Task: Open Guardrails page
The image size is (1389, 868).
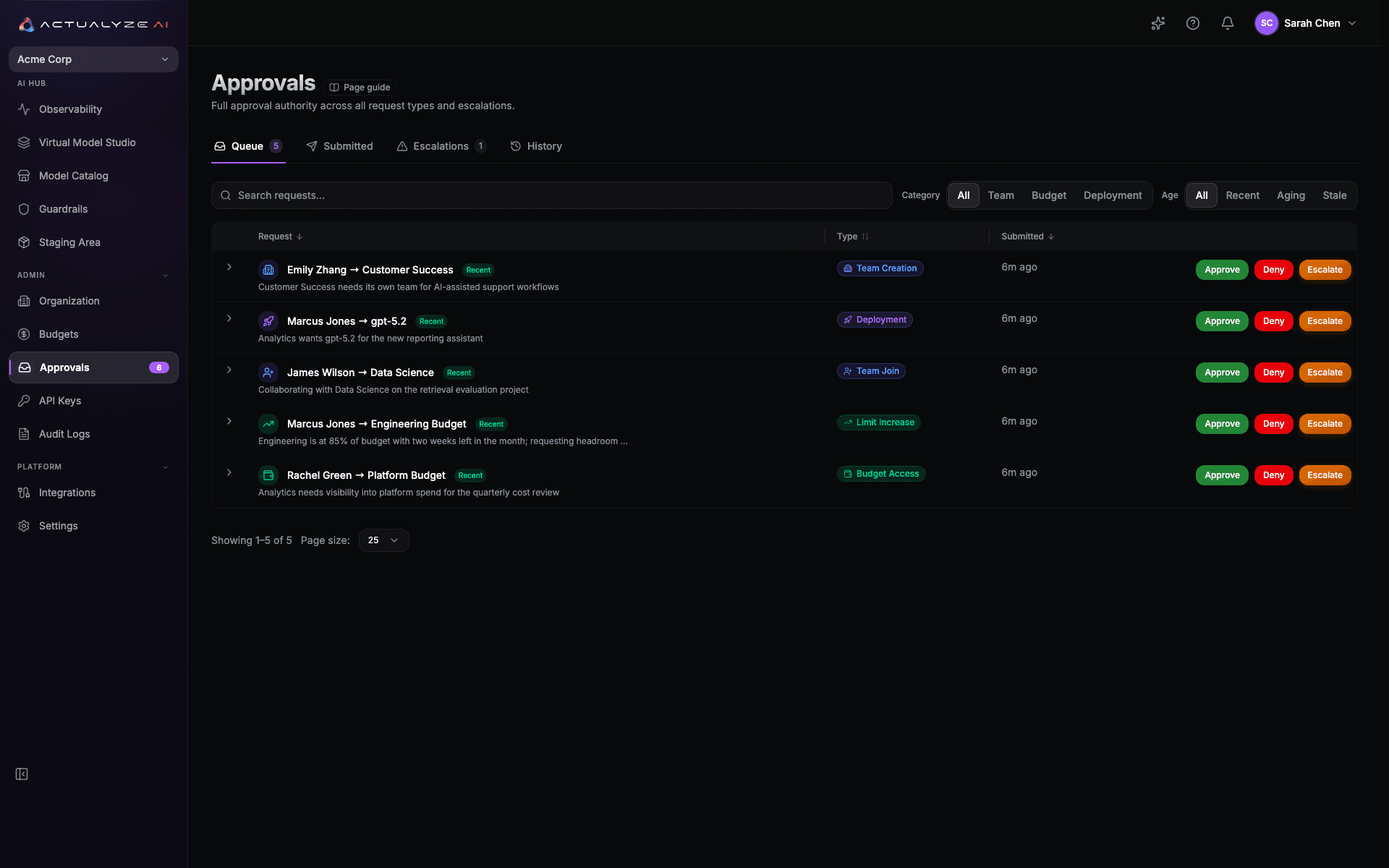Action: pos(93,209)
